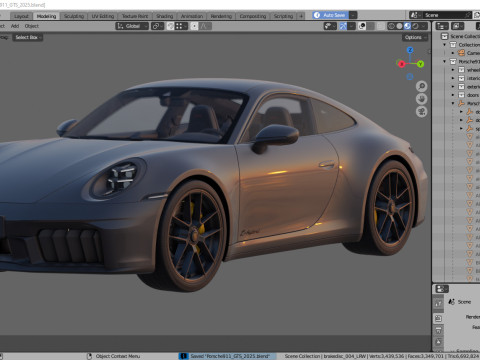The image size is (480, 360).
Task: Open the Render properties tab
Action: tap(438, 319)
